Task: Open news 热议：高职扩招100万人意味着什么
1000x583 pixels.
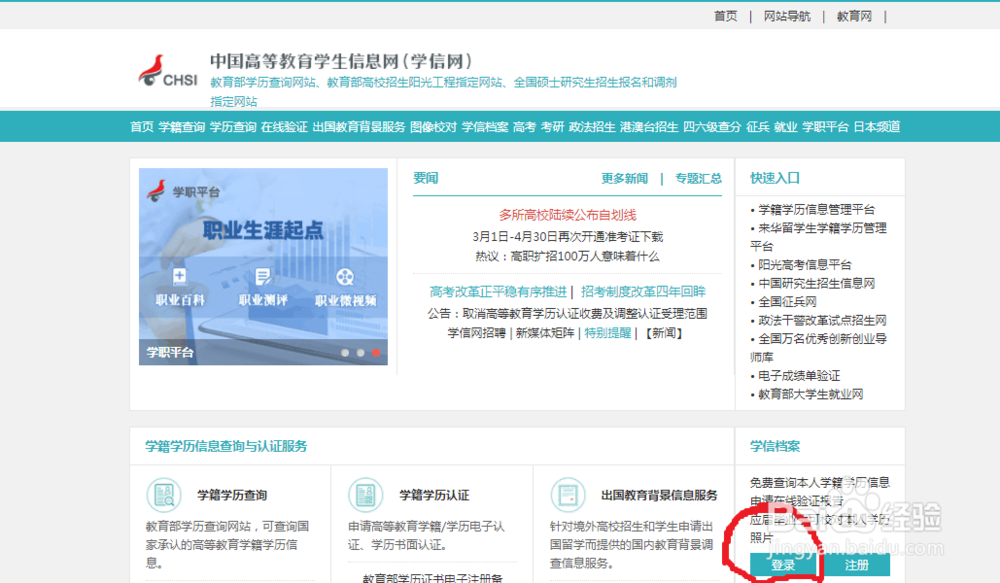Action: (x=568, y=256)
